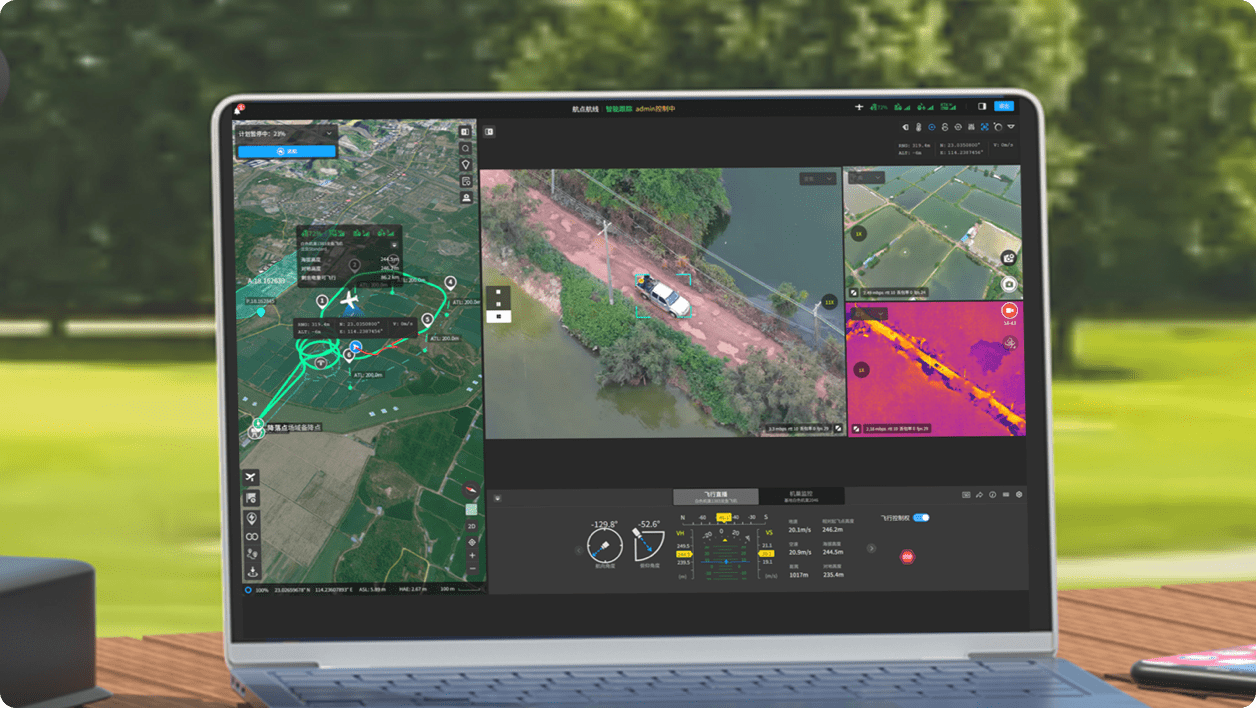
Task: Recenter map with crosshair locate icon
Action: click(471, 542)
